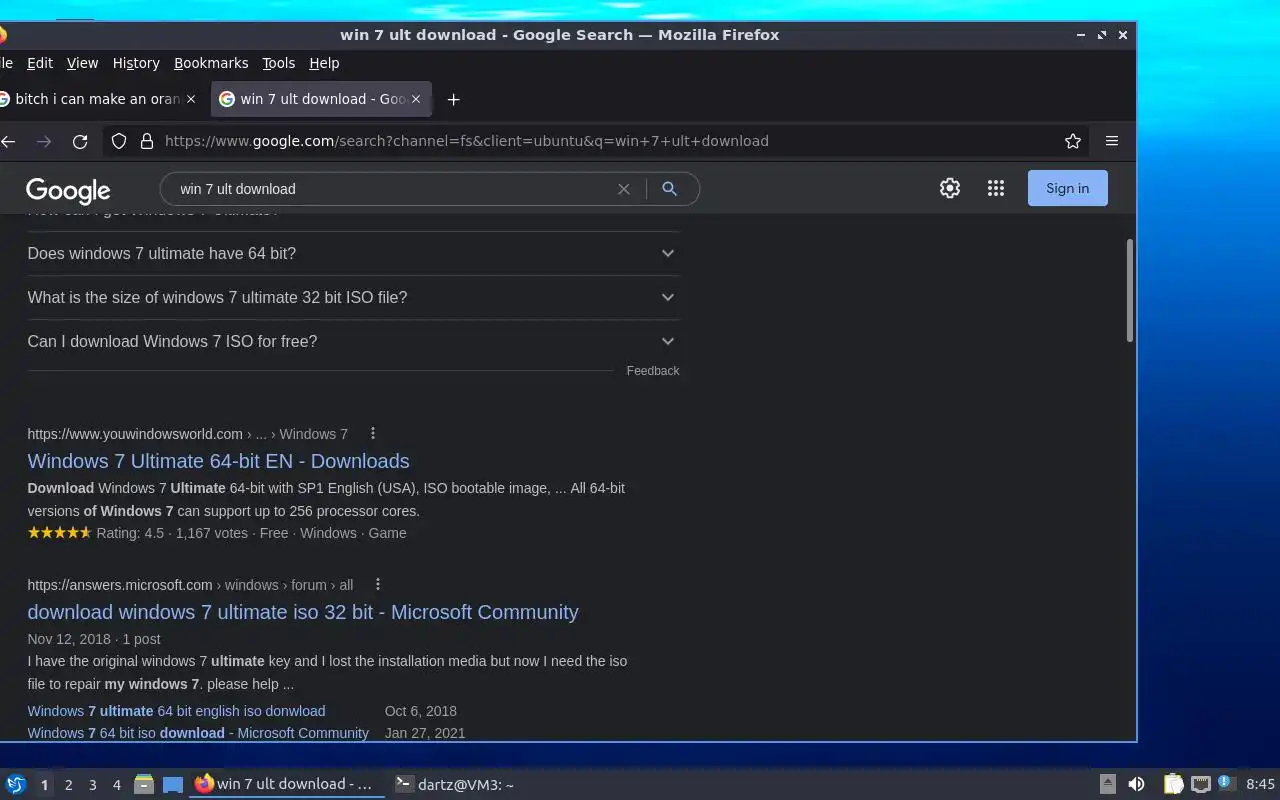This screenshot has height=800, width=1280.
Task: Open the Tools menu
Action: point(278,63)
